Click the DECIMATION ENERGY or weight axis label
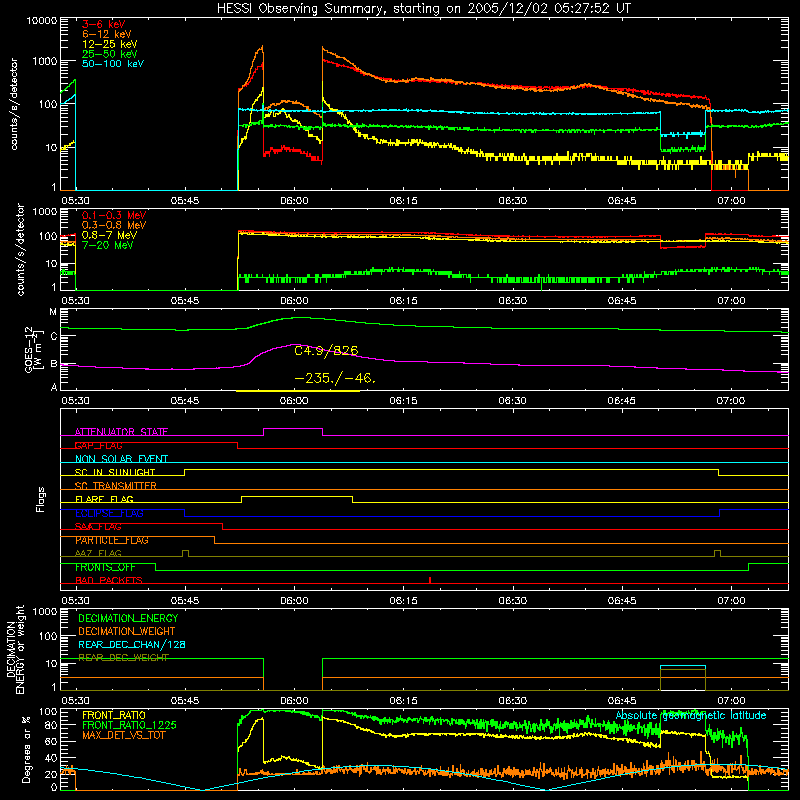The width and height of the screenshot is (800, 800). click(x=15, y=649)
